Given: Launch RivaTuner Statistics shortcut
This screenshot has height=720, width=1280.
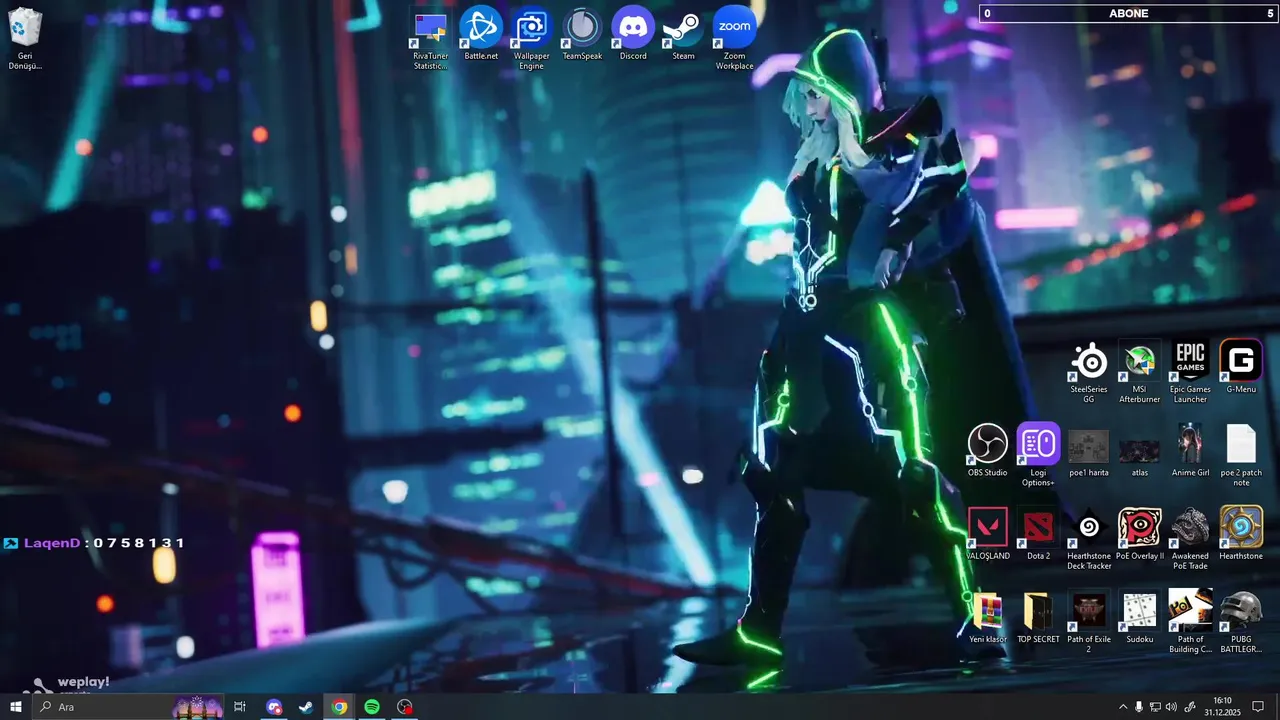Looking at the screenshot, I should 430,39.
